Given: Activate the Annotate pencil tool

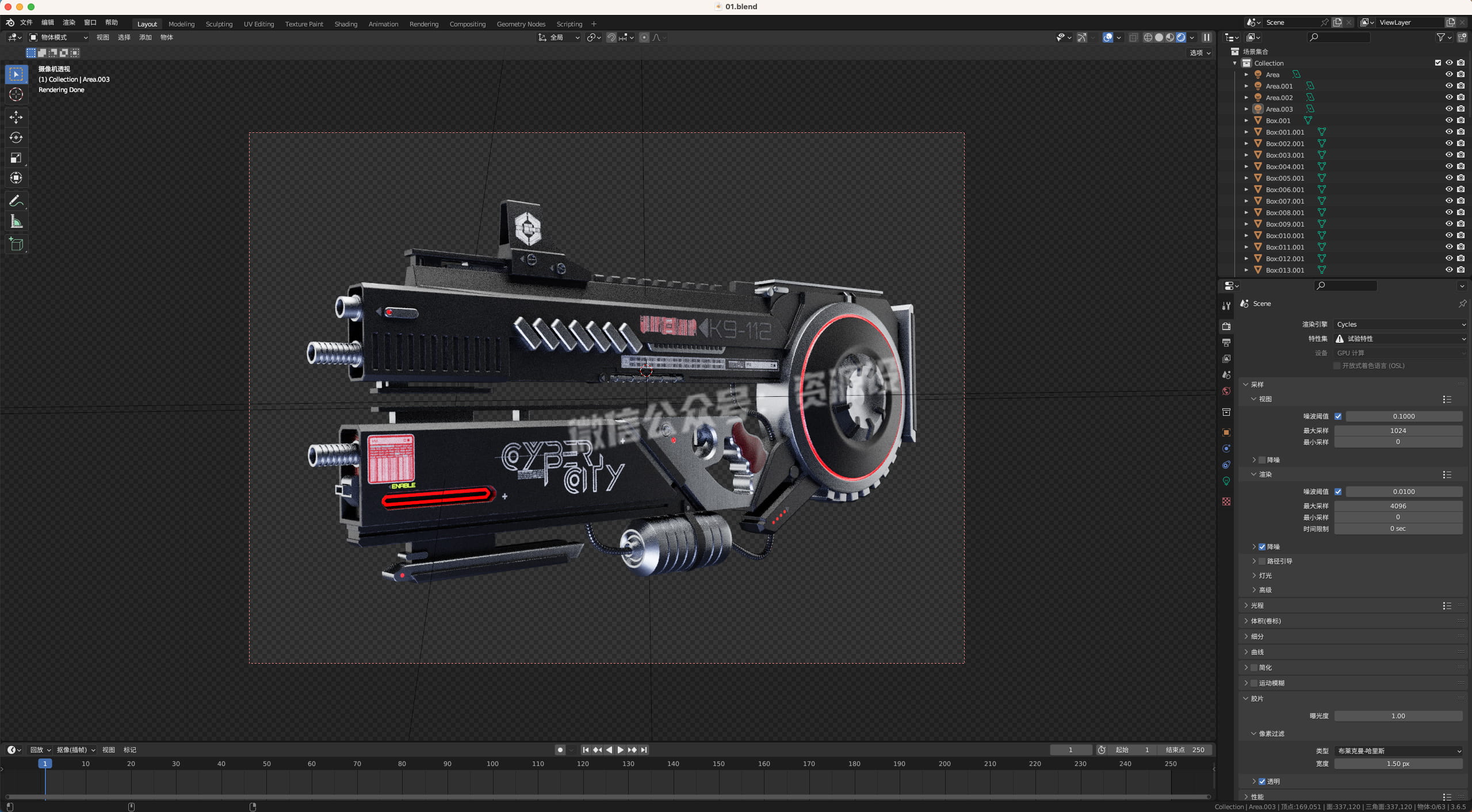Looking at the screenshot, I should [16, 201].
